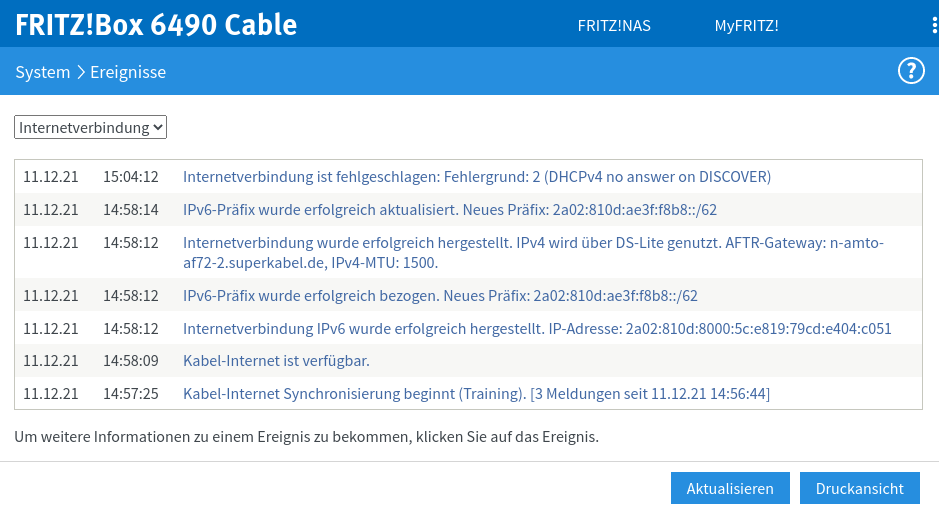Click the FRITZ!Box 6490 Cable title
Viewport: 939px width, 510px height.
tap(156, 25)
